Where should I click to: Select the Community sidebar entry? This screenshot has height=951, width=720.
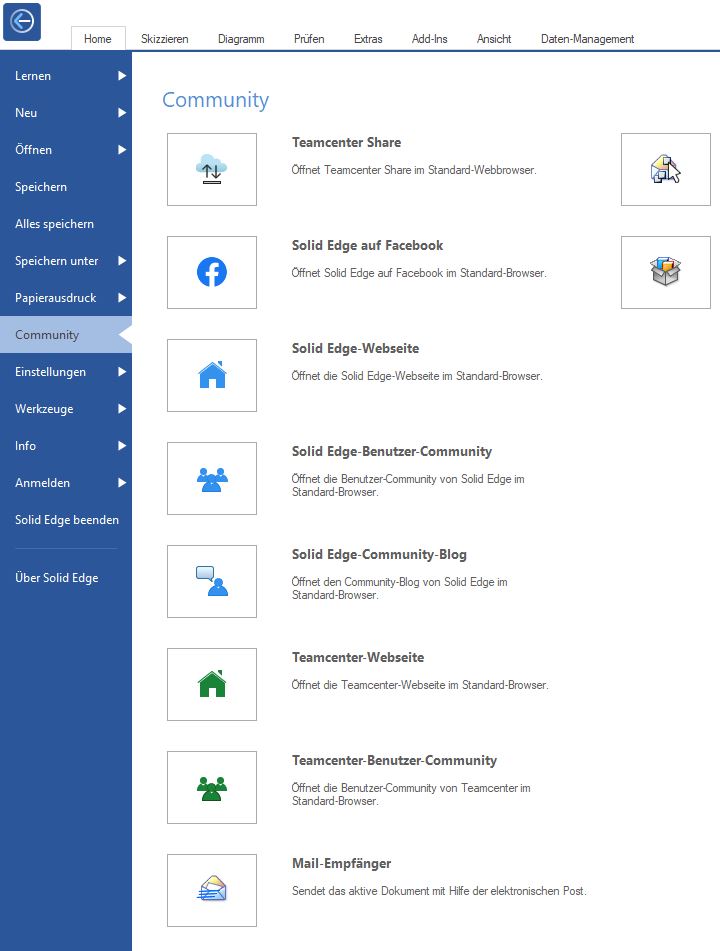[66, 335]
